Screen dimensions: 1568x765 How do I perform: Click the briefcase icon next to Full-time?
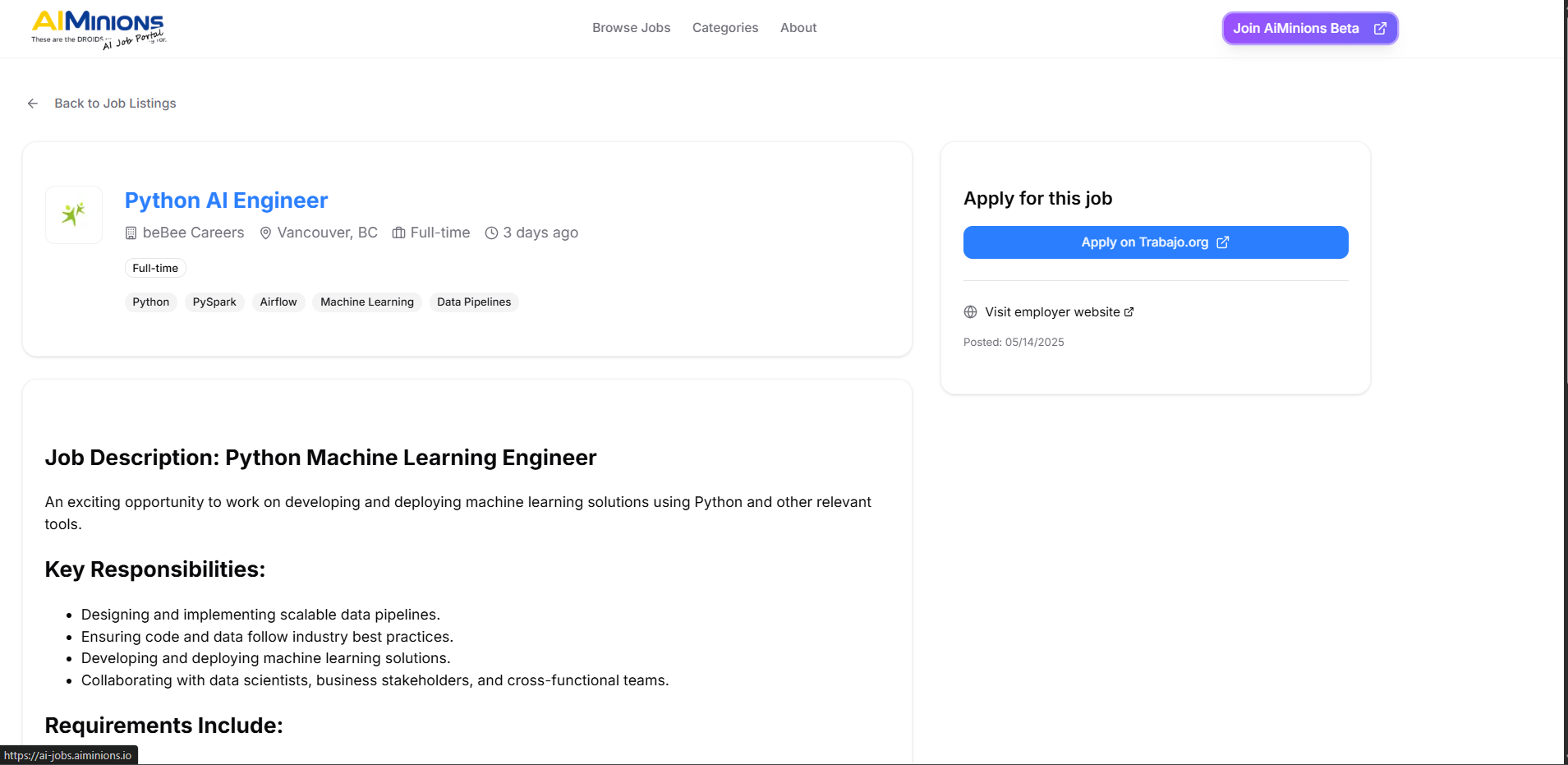click(x=398, y=233)
